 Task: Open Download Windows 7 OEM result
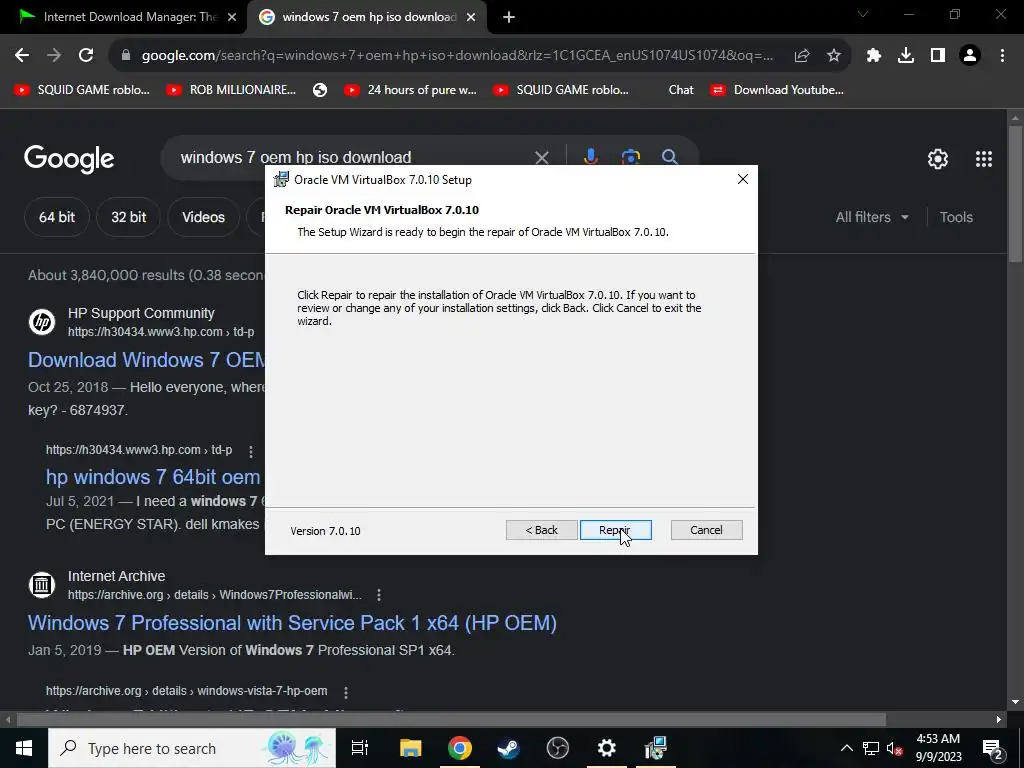[x=146, y=360]
